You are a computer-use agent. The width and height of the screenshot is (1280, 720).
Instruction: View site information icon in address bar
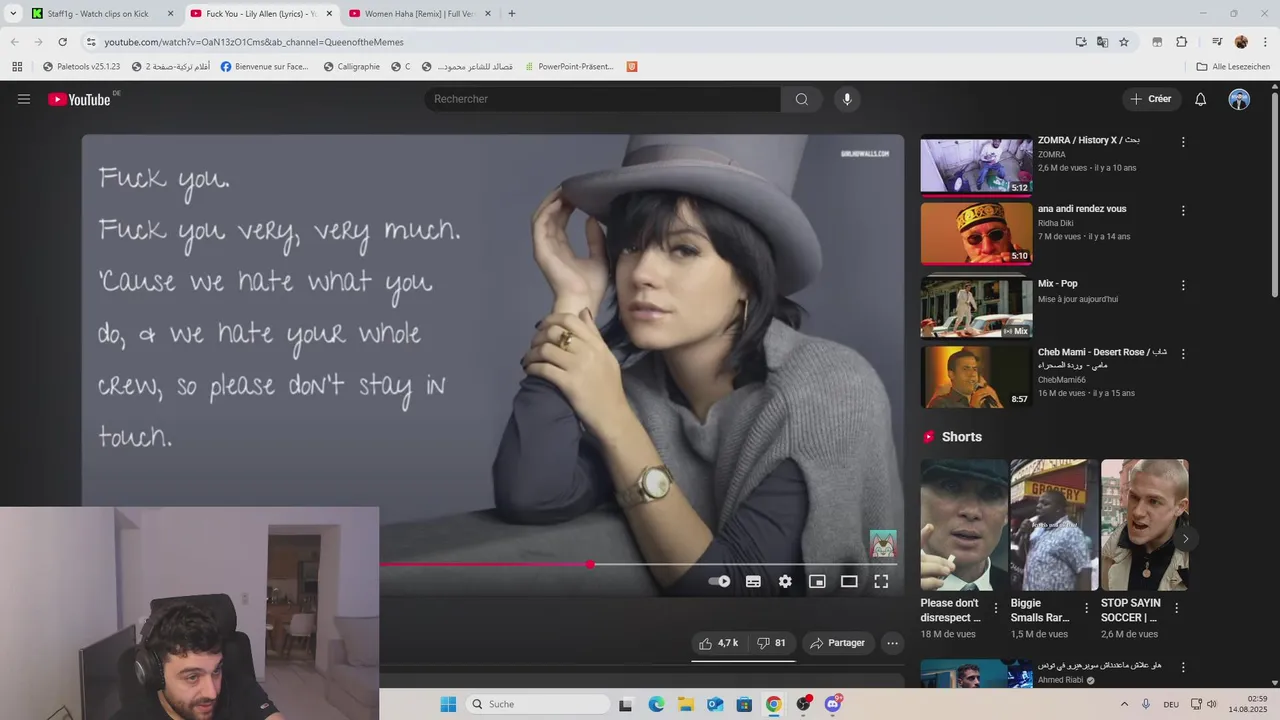pyautogui.click(x=91, y=42)
